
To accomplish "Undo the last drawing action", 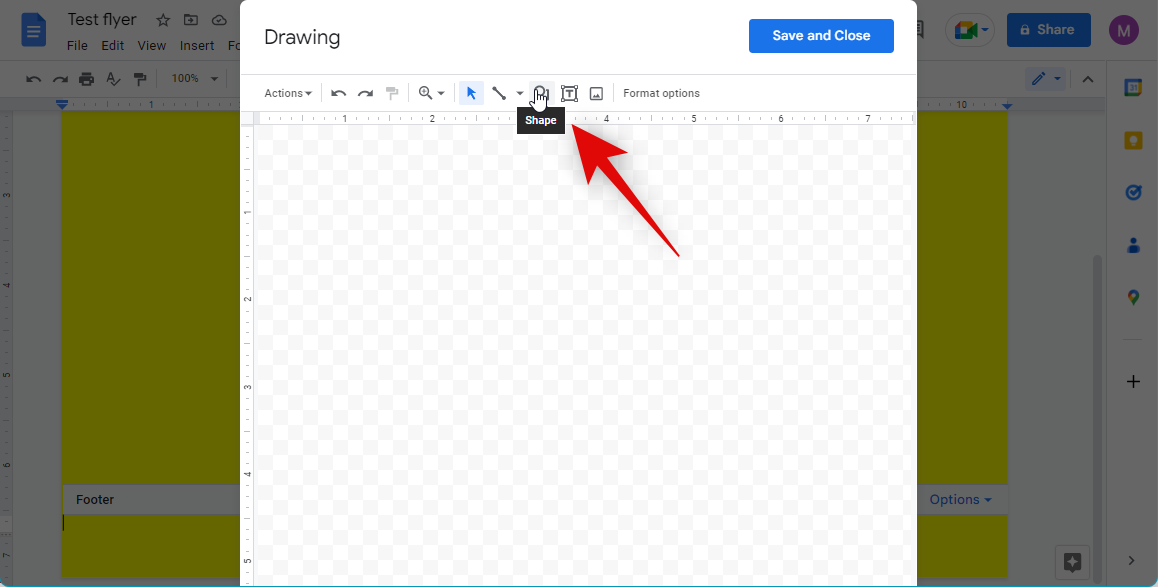I will point(339,93).
